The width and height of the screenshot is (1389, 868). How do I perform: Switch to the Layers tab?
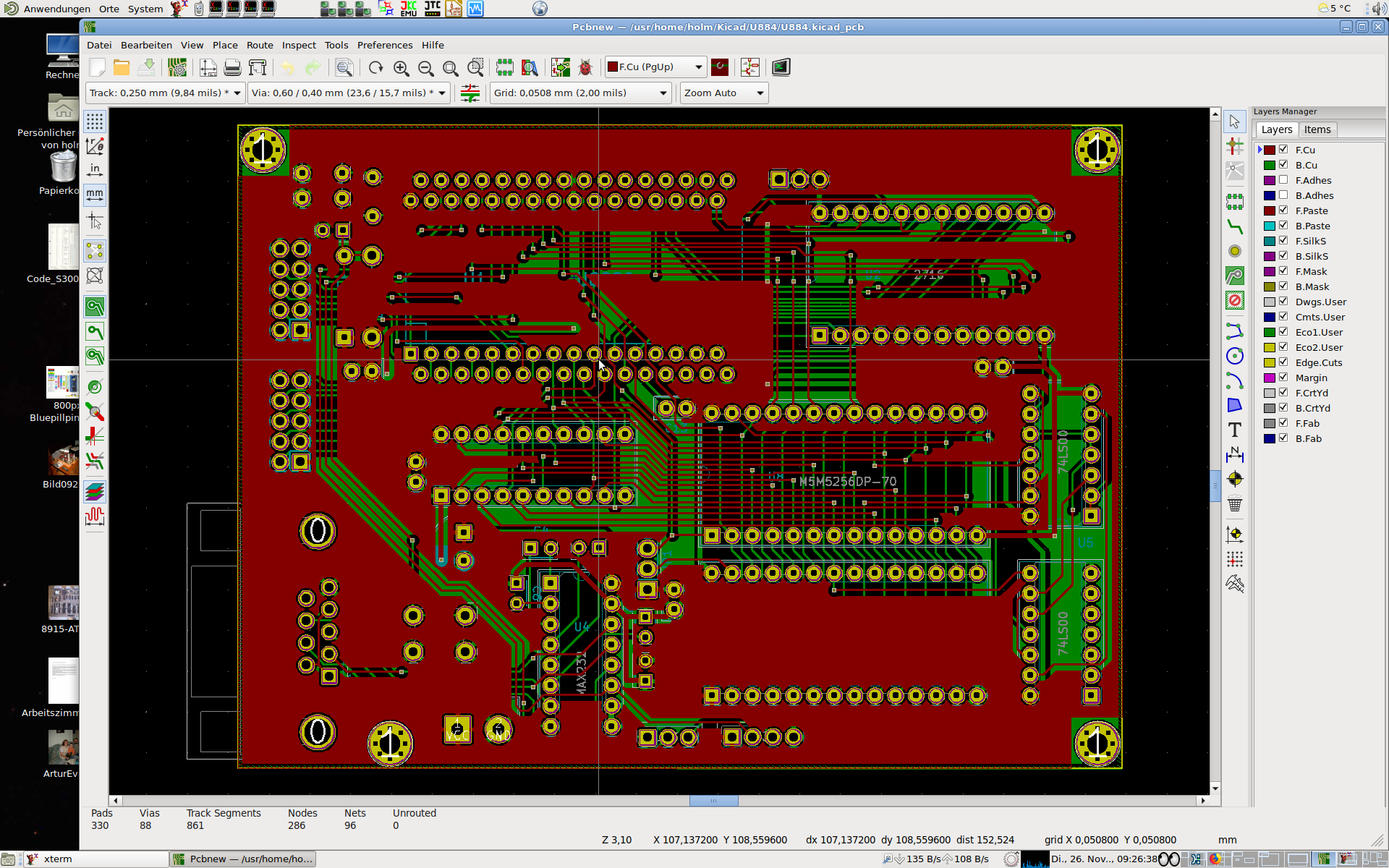1277,129
